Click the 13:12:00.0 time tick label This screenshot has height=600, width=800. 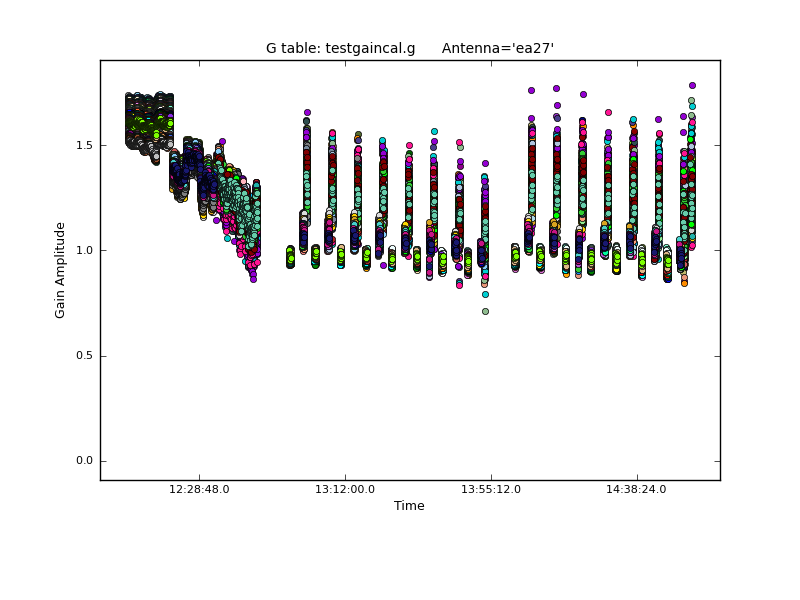(x=345, y=490)
